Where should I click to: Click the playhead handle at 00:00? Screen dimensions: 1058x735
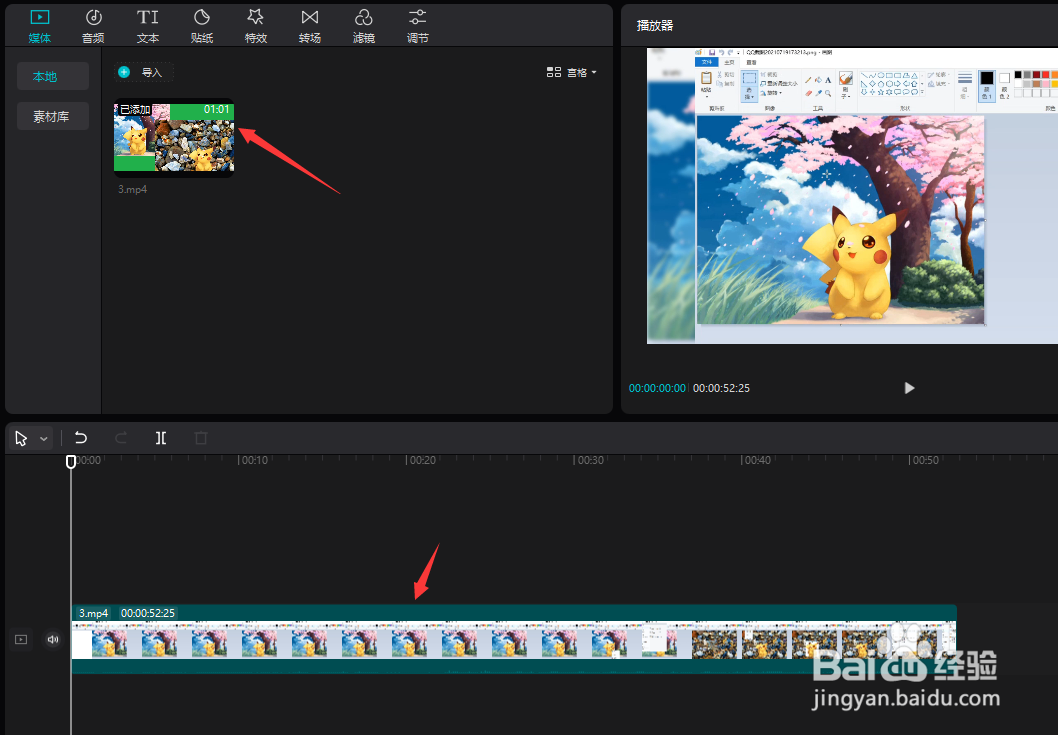71,462
